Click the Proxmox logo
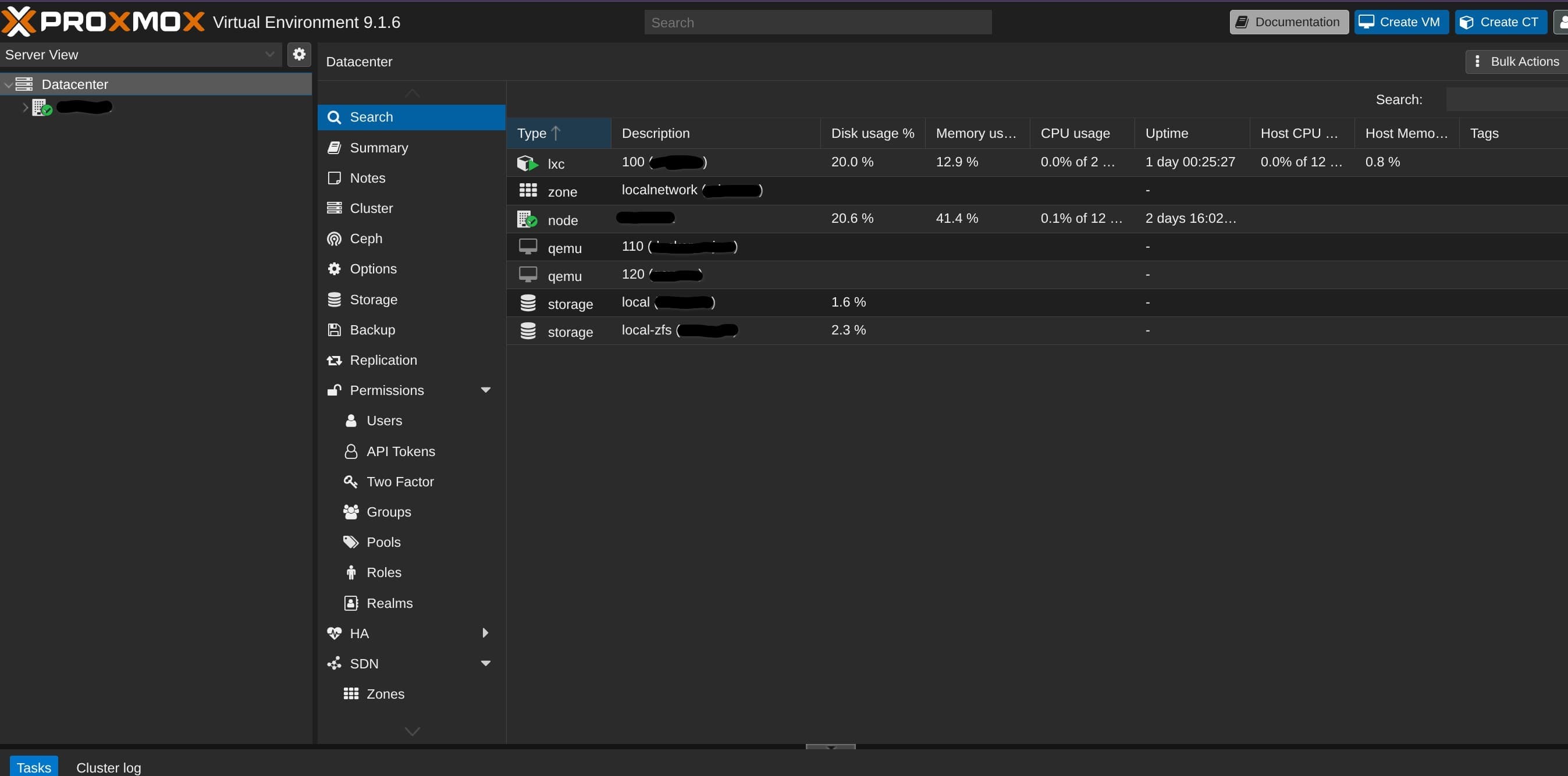 (x=102, y=22)
